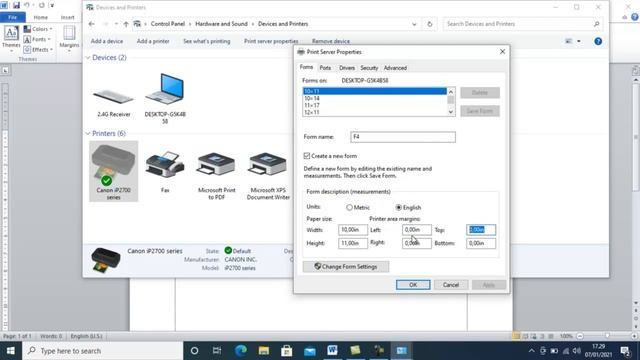Image resolution: width=640 pixels, height=360 pixels.
Task: Click Add a printer
Action: click(x=153, y=41)
